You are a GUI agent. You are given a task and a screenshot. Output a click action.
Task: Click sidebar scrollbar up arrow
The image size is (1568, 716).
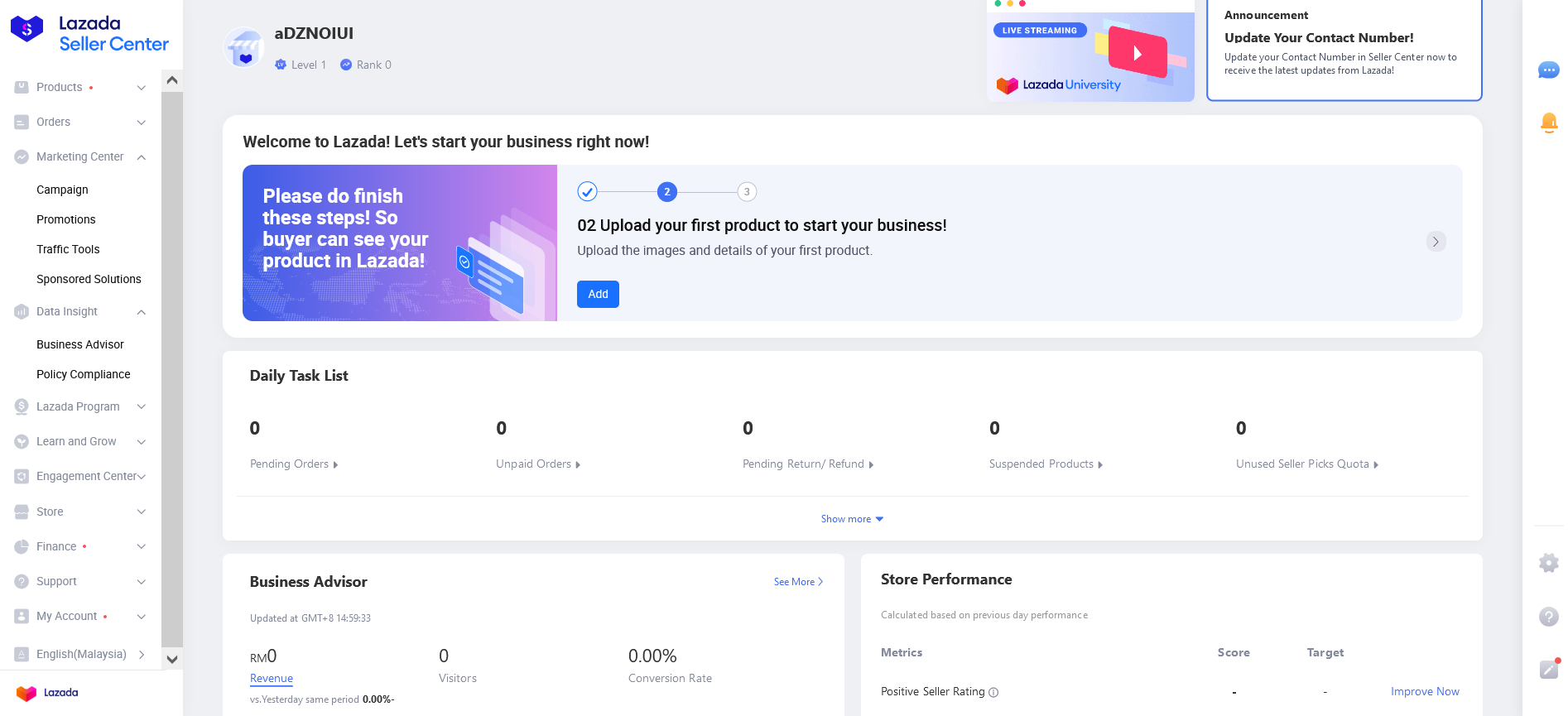point(172,80)
